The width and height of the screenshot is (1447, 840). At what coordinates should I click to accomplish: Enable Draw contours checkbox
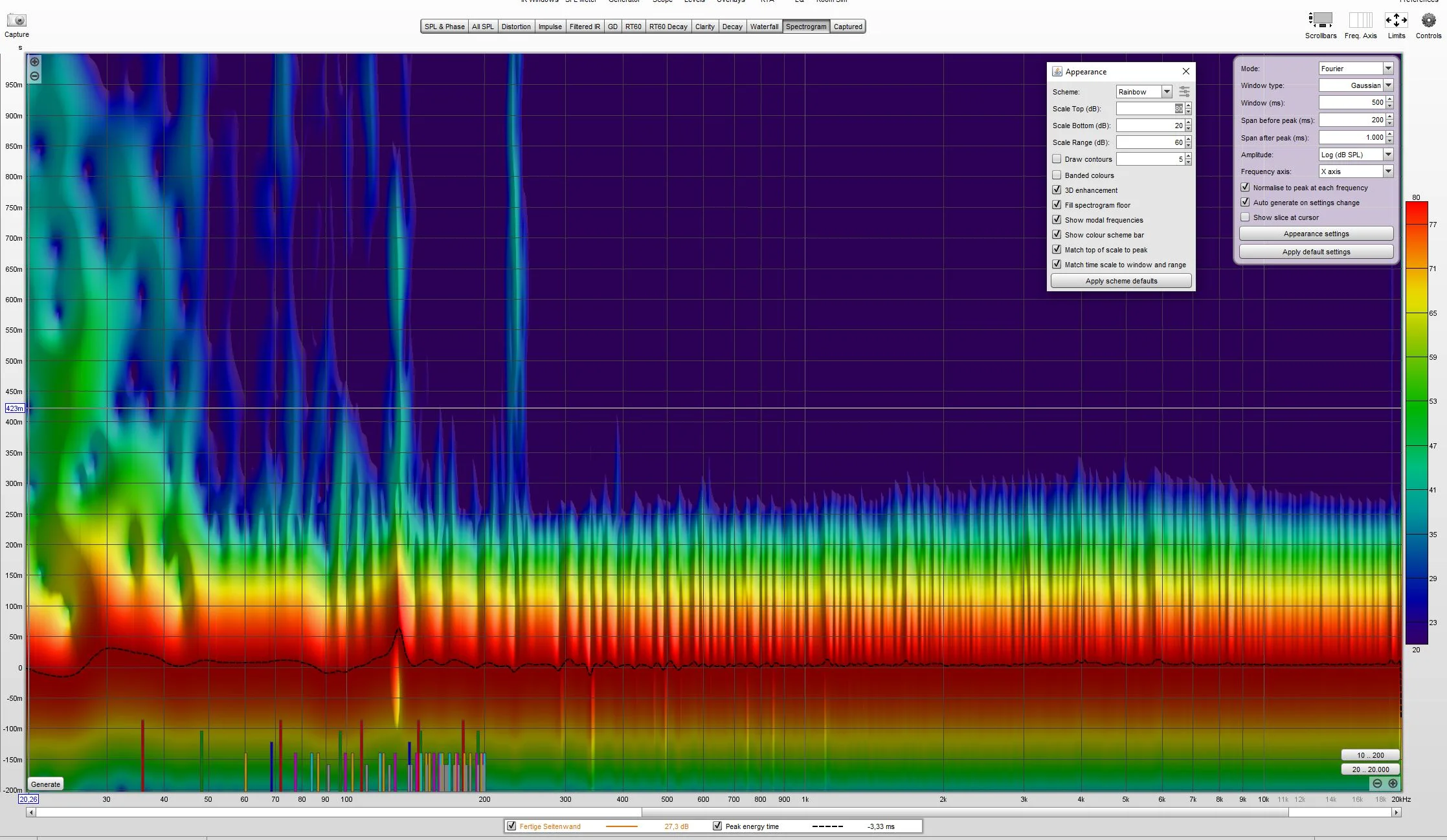tap(1057, 159)
